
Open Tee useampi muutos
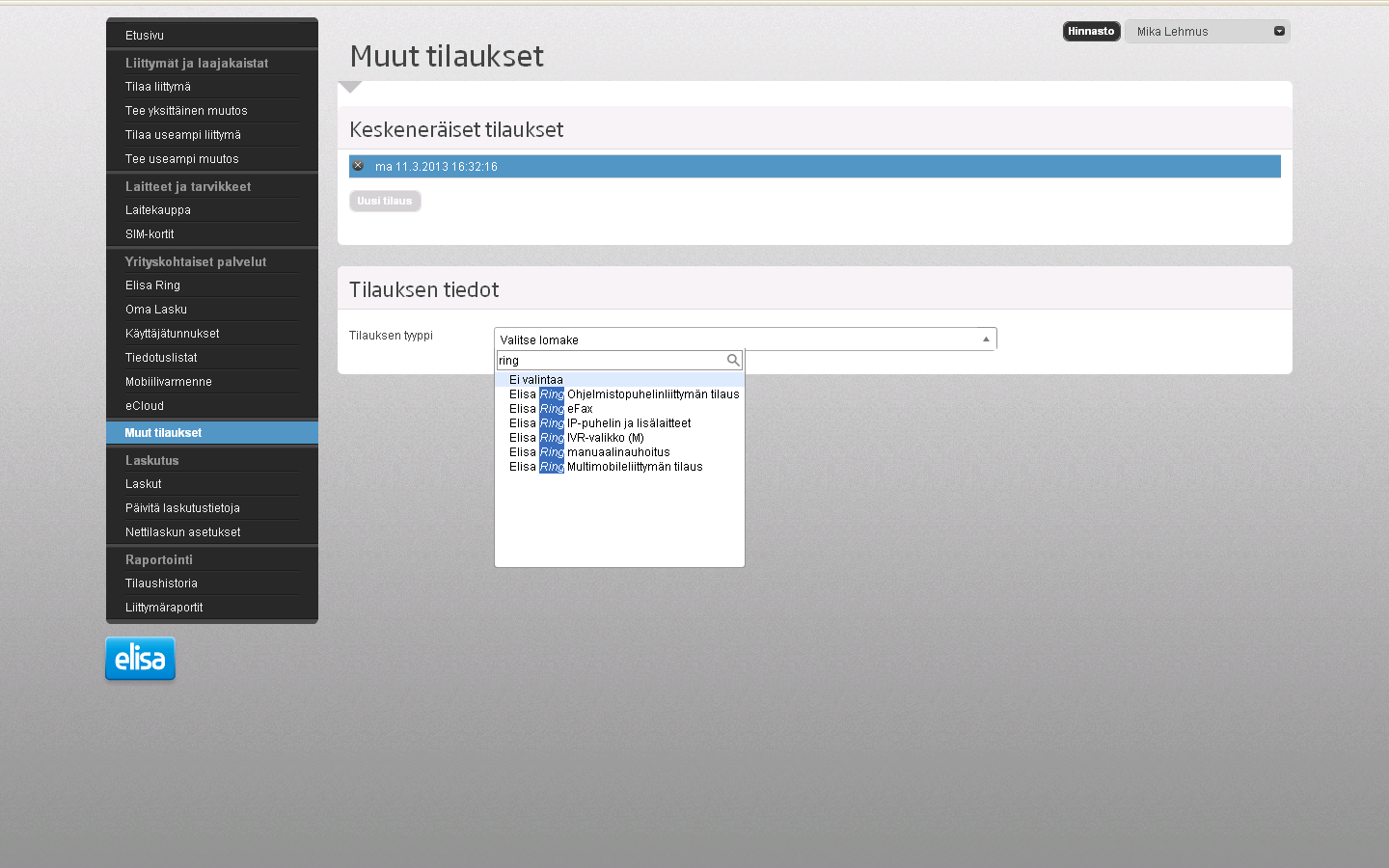pos(182,159)
